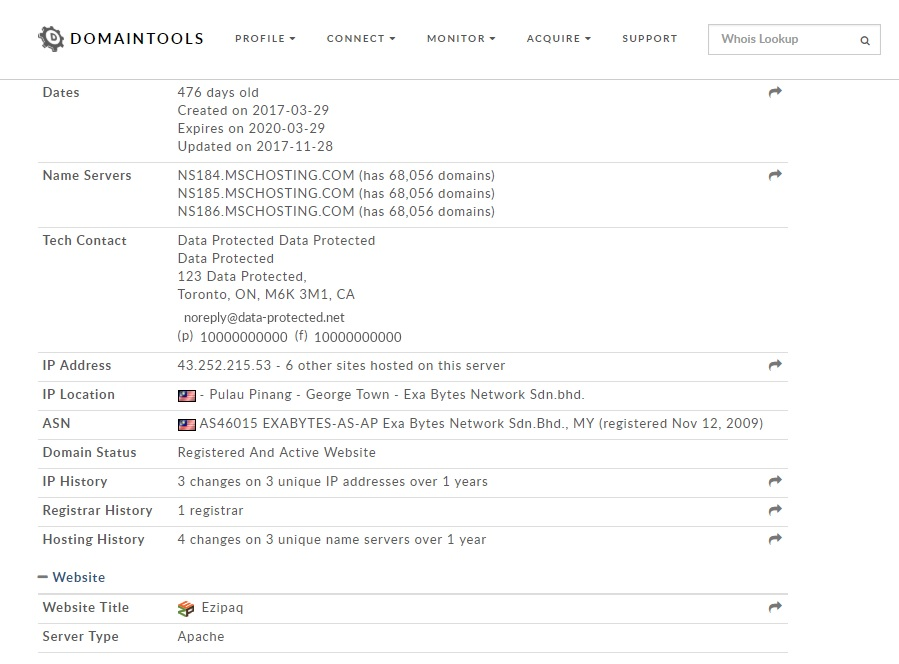The image size is (899, 664).
Task: Click the '123 Data Protected,' address line
Action: pos(242,276)
